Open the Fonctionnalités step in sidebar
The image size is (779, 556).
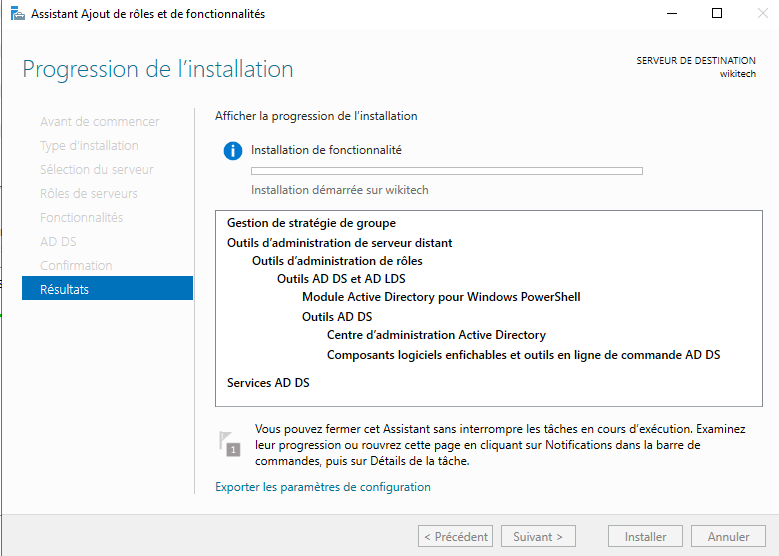click(x=81, y=217)
